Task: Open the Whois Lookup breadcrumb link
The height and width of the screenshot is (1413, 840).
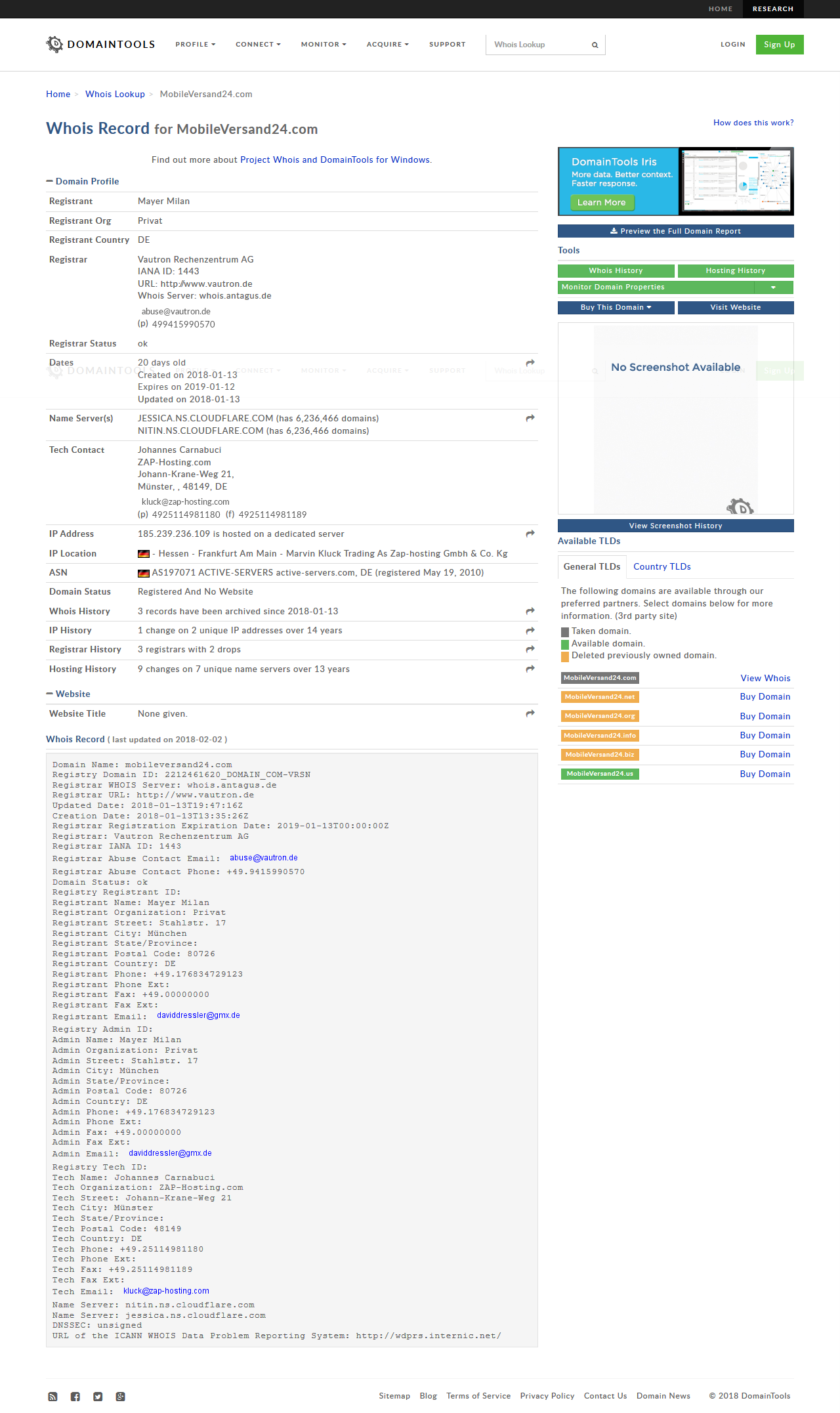Action: (x=115, y=94)
